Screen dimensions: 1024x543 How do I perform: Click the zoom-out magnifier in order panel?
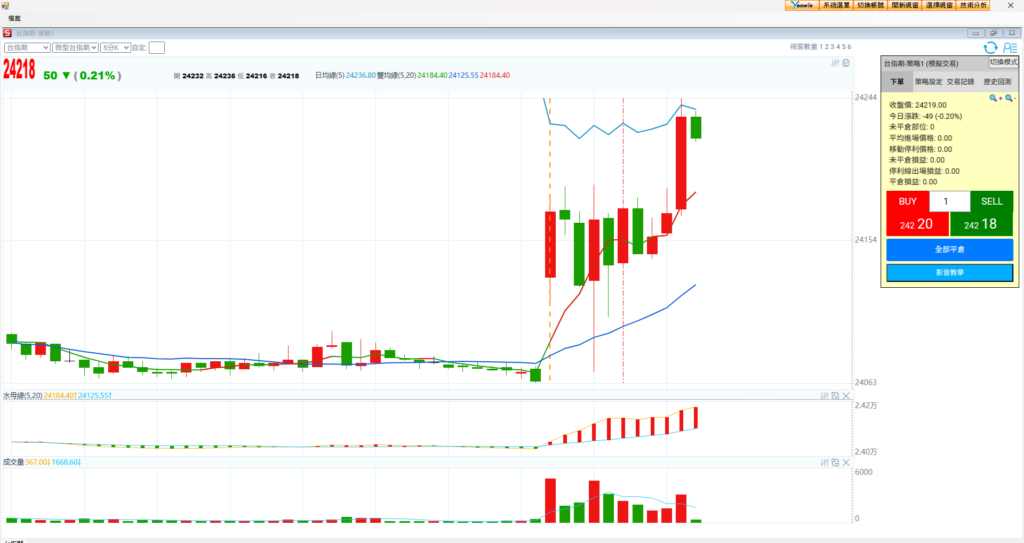pos(1009,98)
